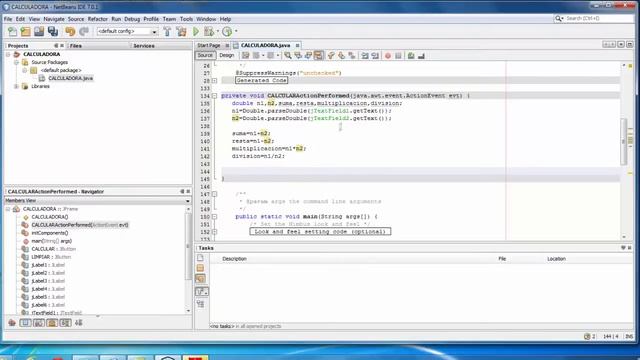This screenshot has height=360, width=640.
Task: Collapse the main method fold
Action: (214, 216)
